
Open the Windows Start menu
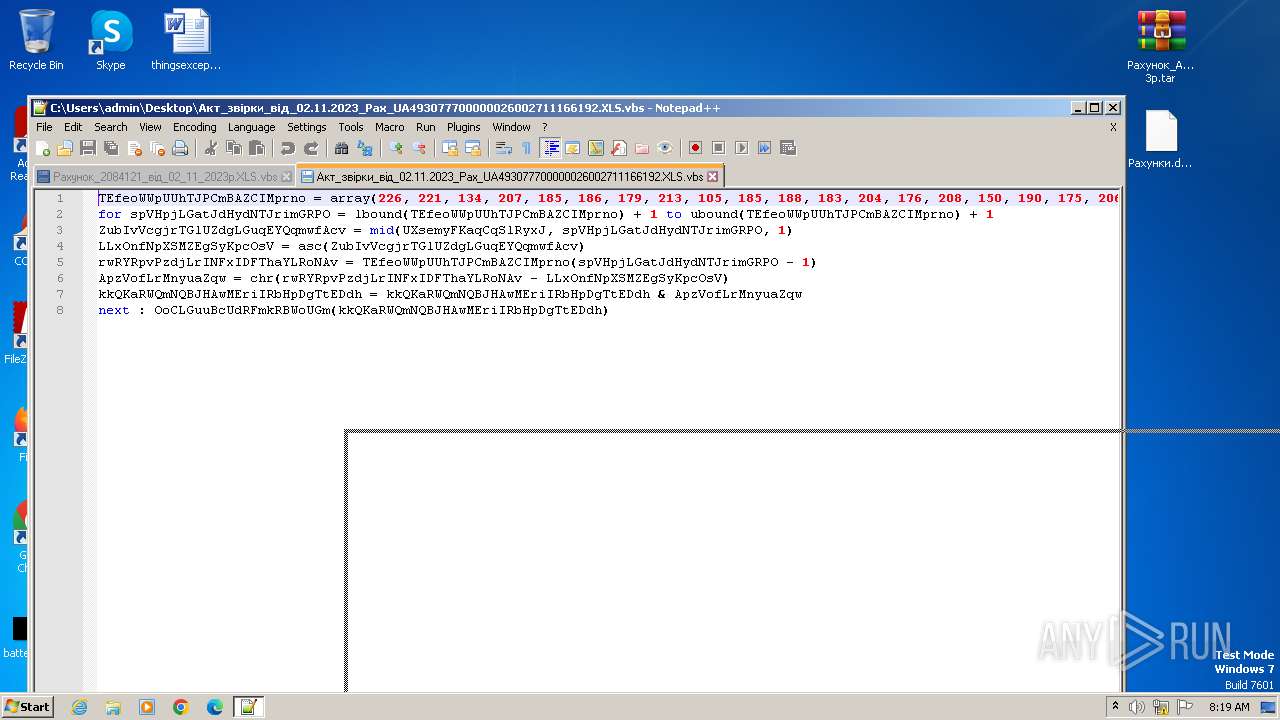pyautogui.click(x=27, y=707)
